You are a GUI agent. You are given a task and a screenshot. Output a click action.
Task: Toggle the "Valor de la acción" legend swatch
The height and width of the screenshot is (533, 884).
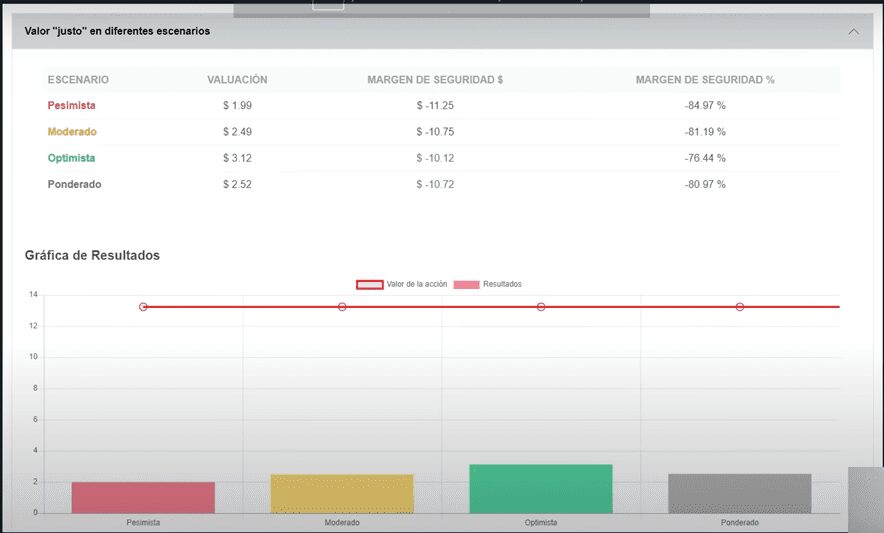(x=370, y=285)
